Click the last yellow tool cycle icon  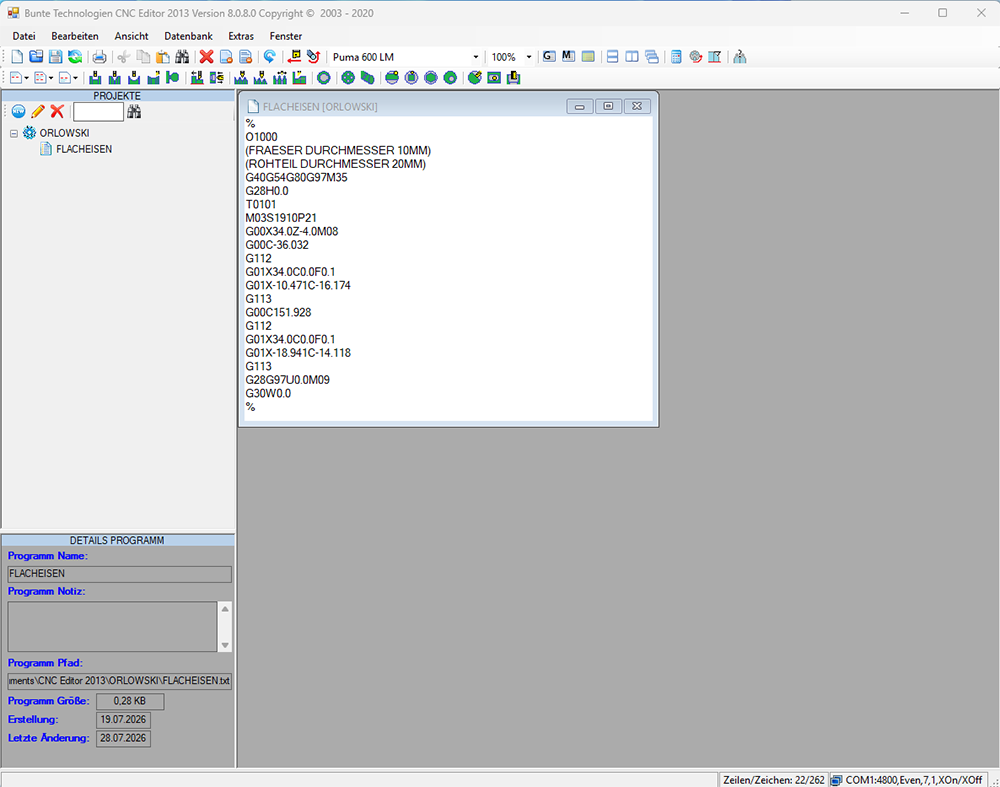[x=513, y=78]
